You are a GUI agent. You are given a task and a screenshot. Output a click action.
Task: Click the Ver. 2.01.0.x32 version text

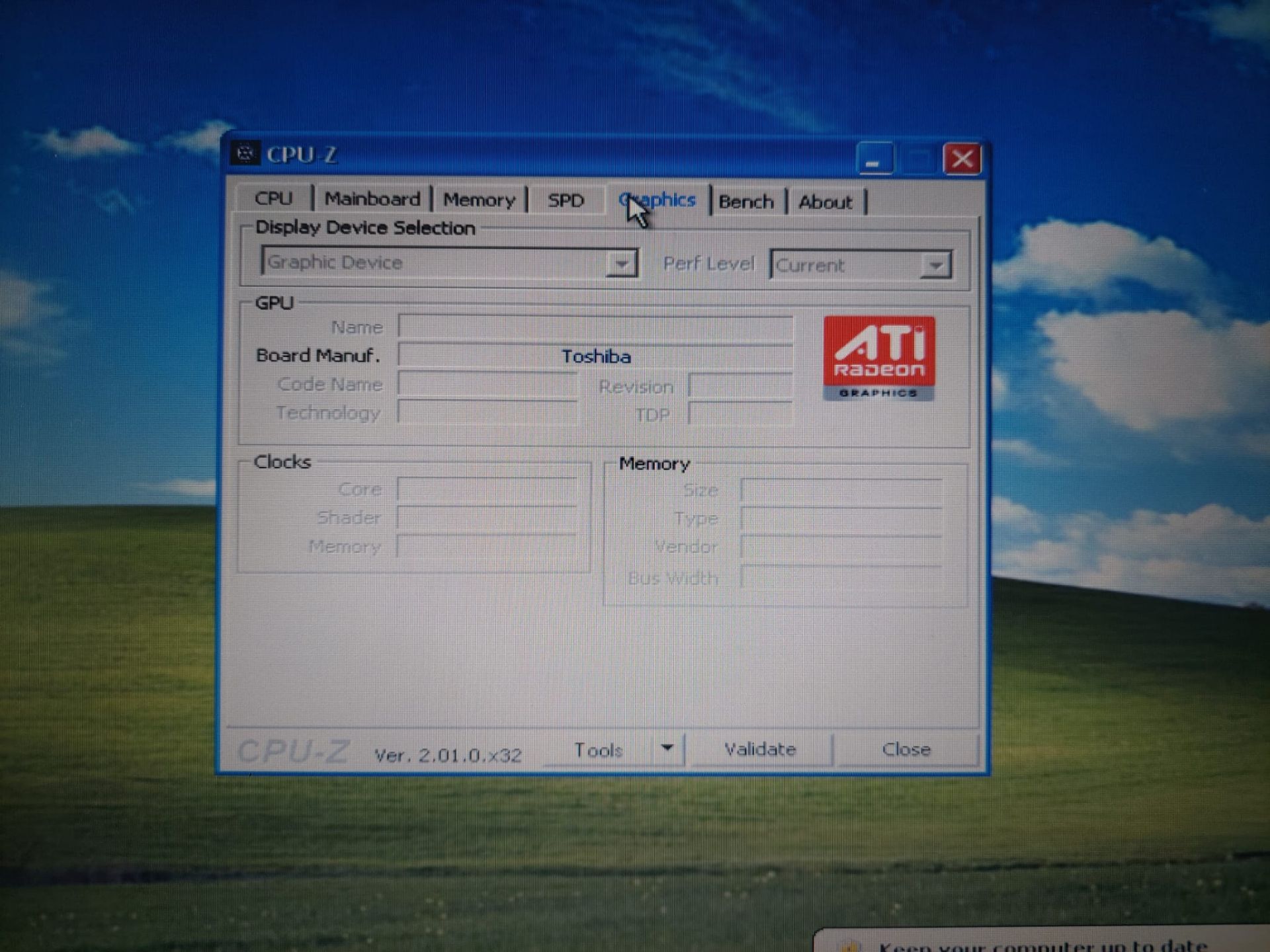tap(448, 755)
